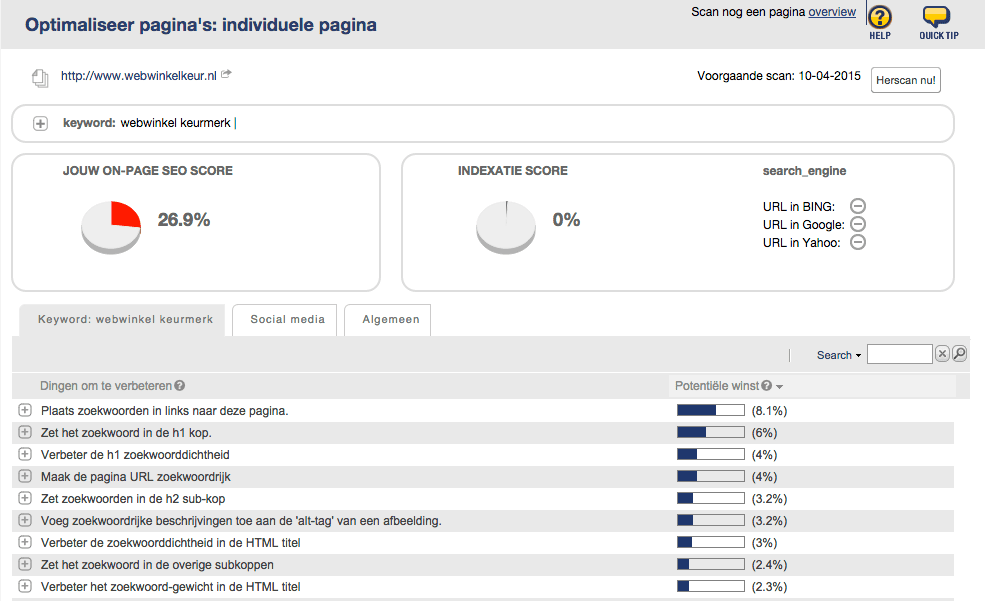This screenshot has width=985, height=601.
Task: Click the 'Herscan nu!' button
Action: click(x=905, y=80)
